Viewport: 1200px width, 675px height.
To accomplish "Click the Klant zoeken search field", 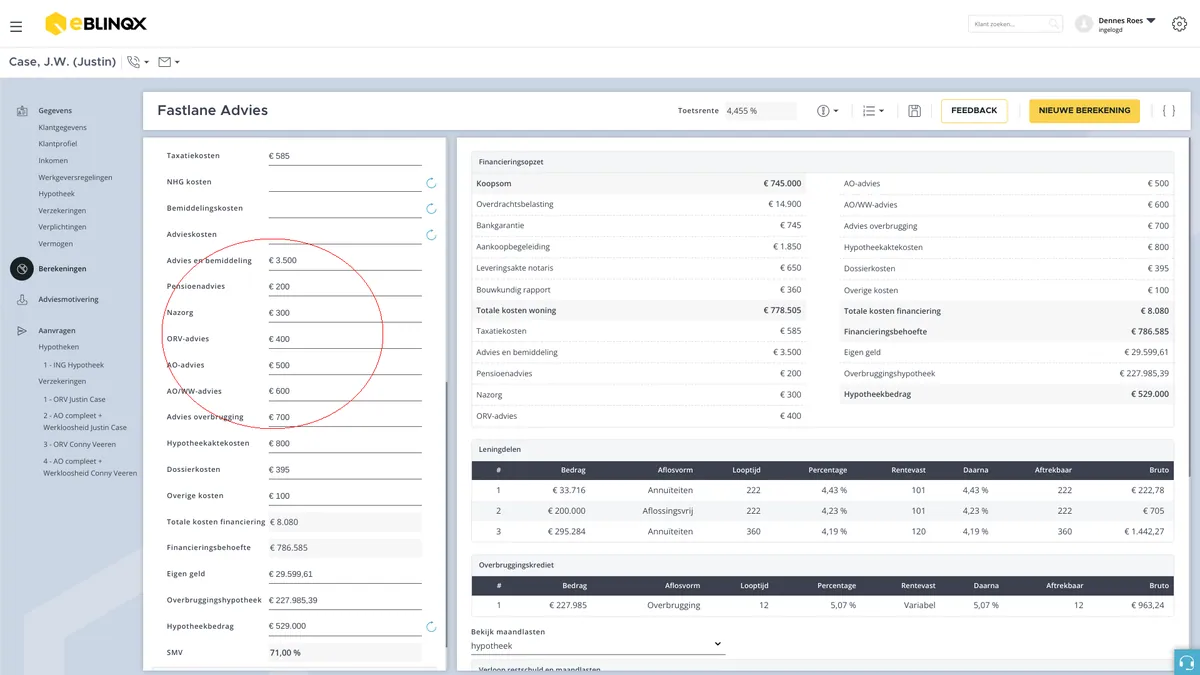I will point(1016,24).
